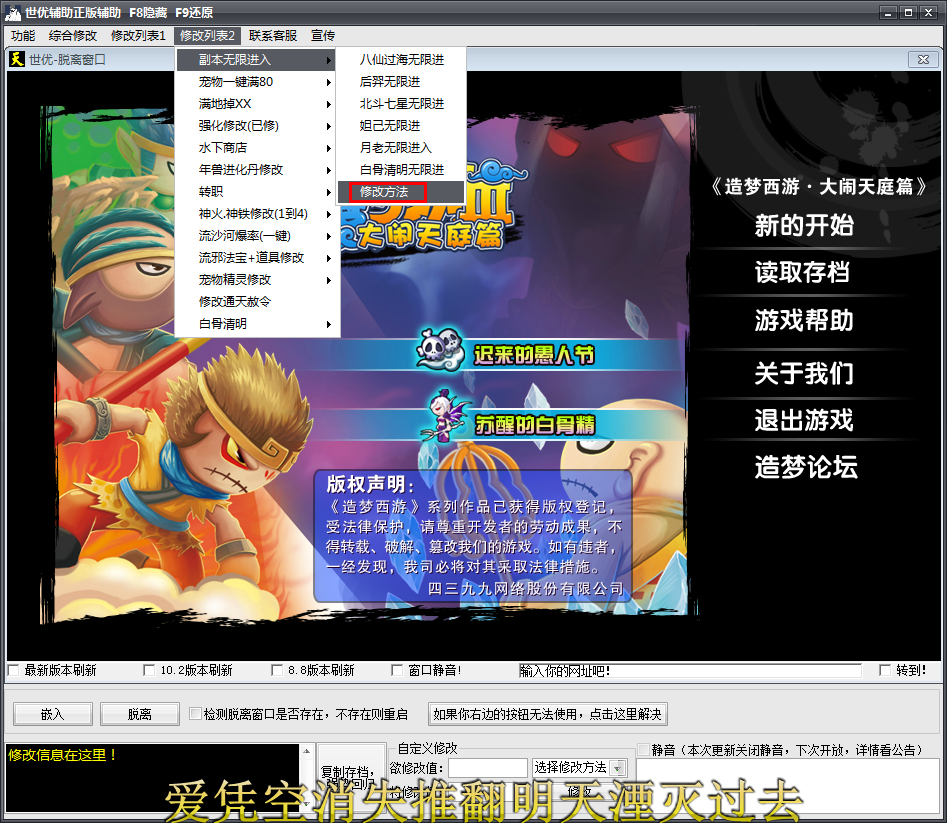Toggle 10.2版本刷新 checkbox
The height and width of the screenshot is (823, 947).
pyautogui.click(x=149, y=670)
